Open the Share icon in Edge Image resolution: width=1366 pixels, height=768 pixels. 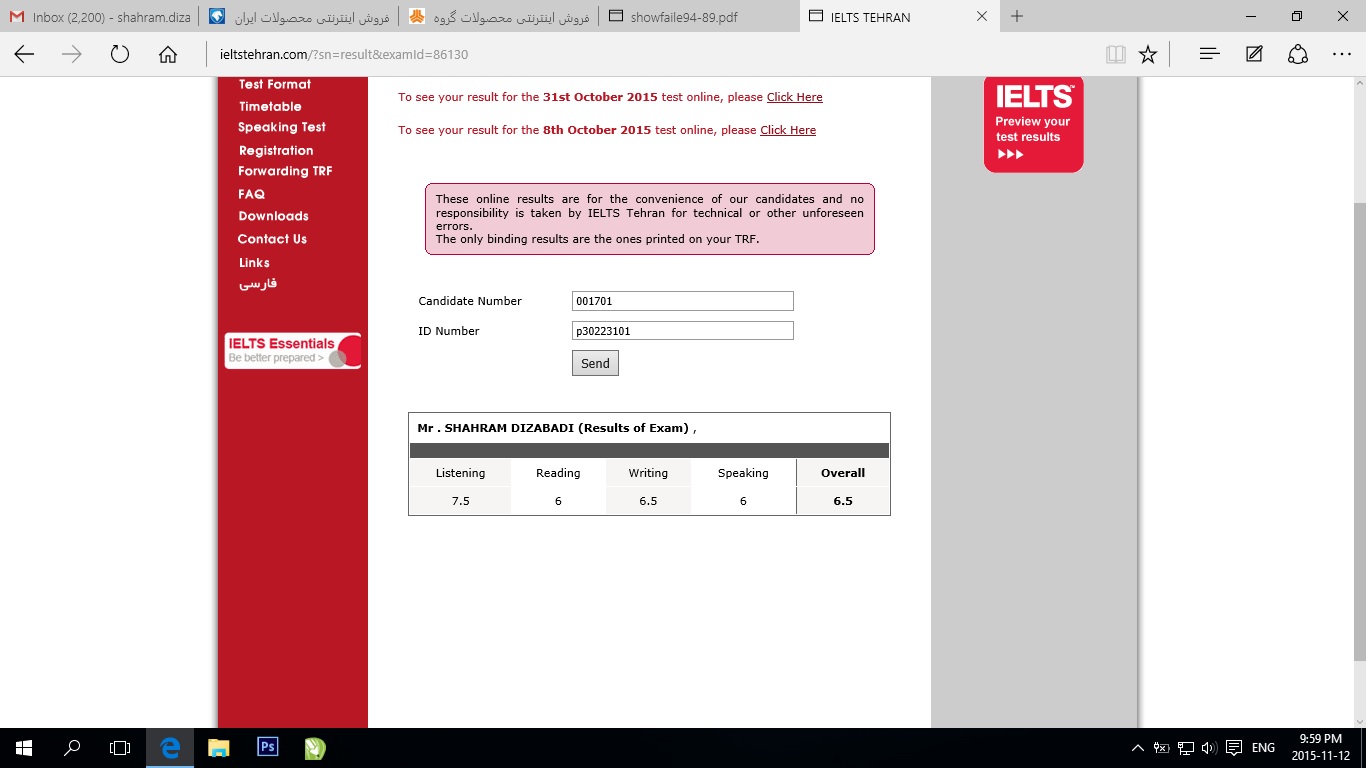[1298, 54]
